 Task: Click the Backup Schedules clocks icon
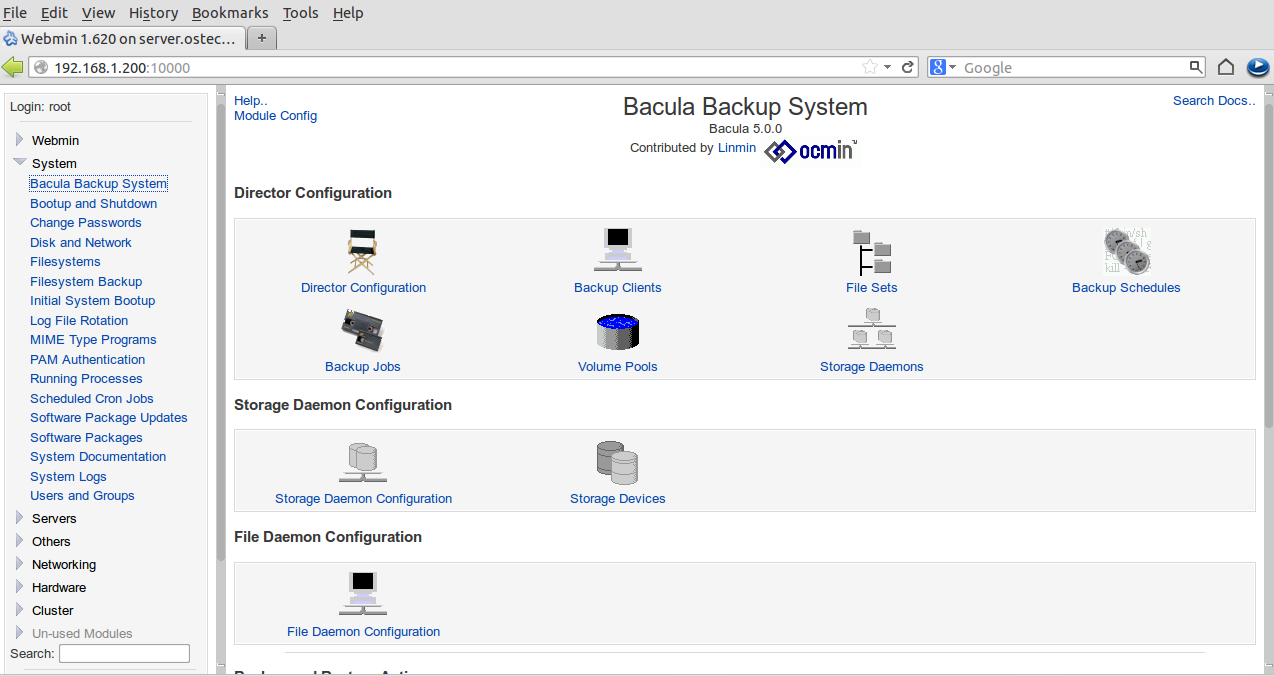1127,250
